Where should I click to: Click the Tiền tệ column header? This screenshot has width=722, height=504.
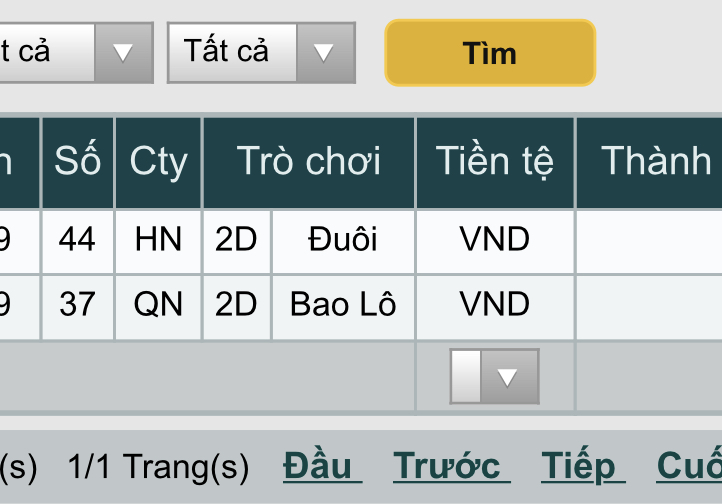click(x=495, y=162)
